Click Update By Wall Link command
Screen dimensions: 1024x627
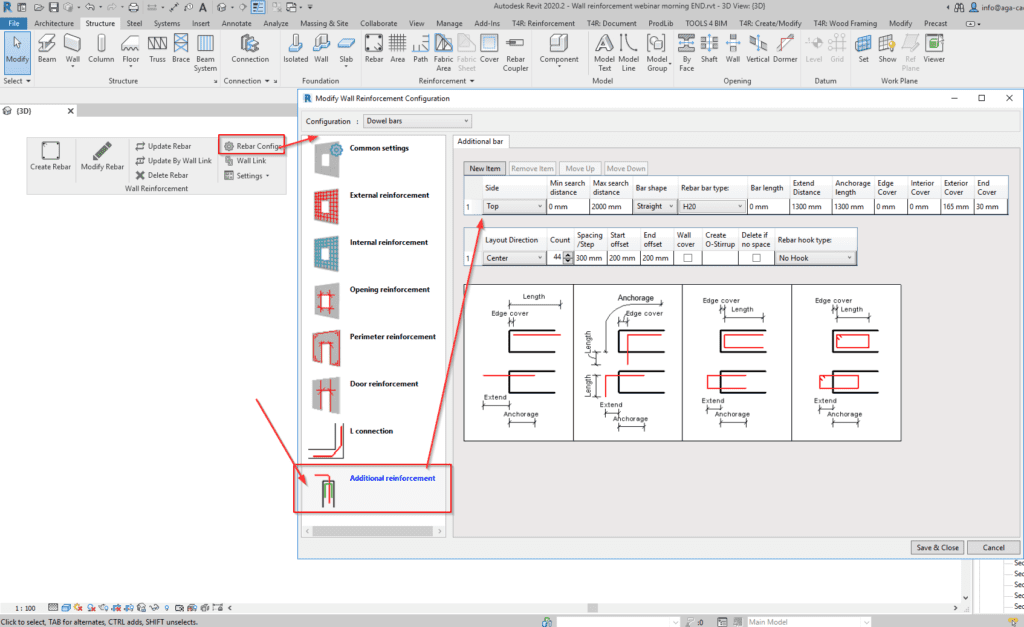pyautogui.click(x=174, y=161)
